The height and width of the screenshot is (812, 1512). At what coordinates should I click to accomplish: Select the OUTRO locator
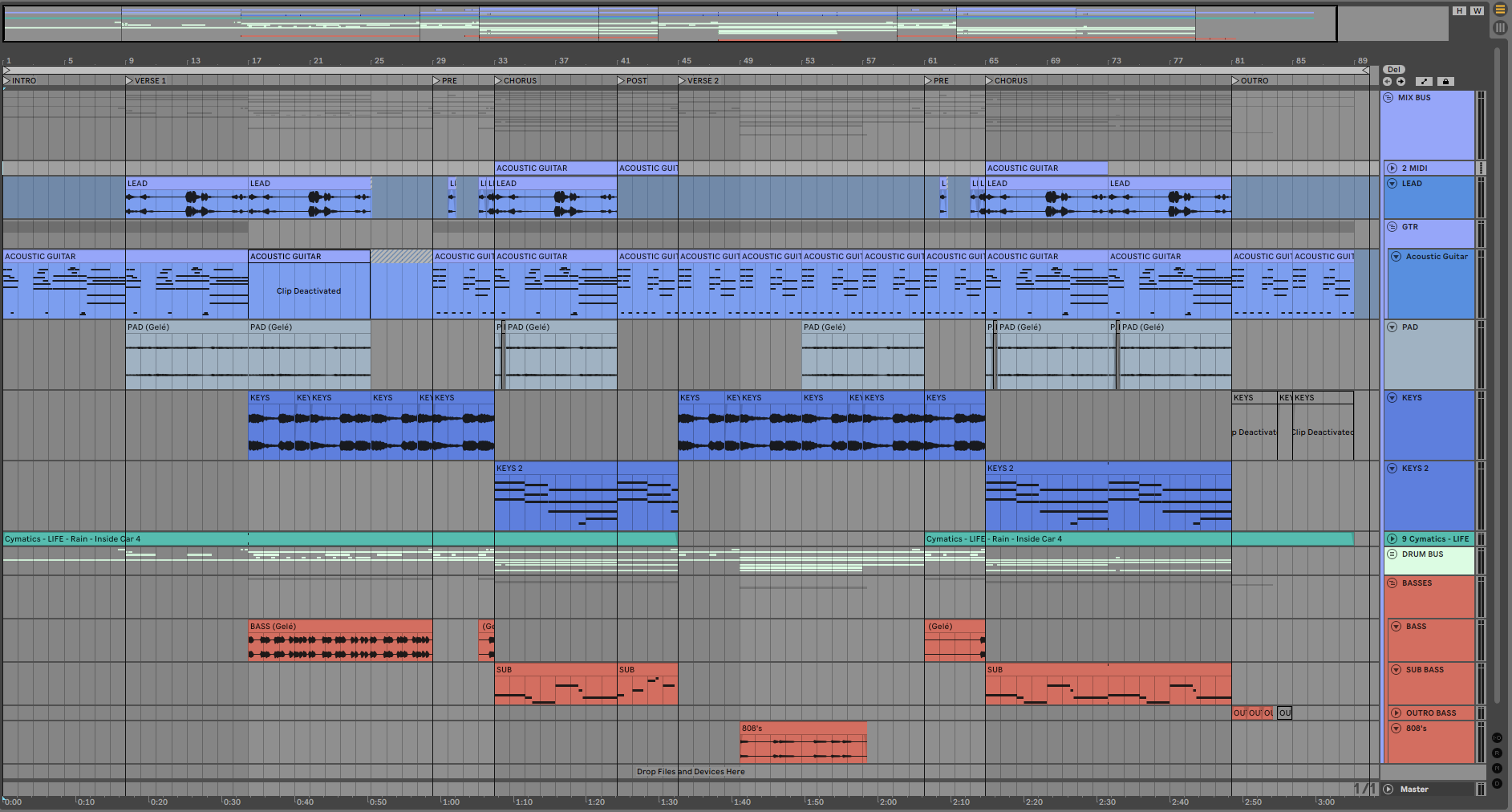1251,81
